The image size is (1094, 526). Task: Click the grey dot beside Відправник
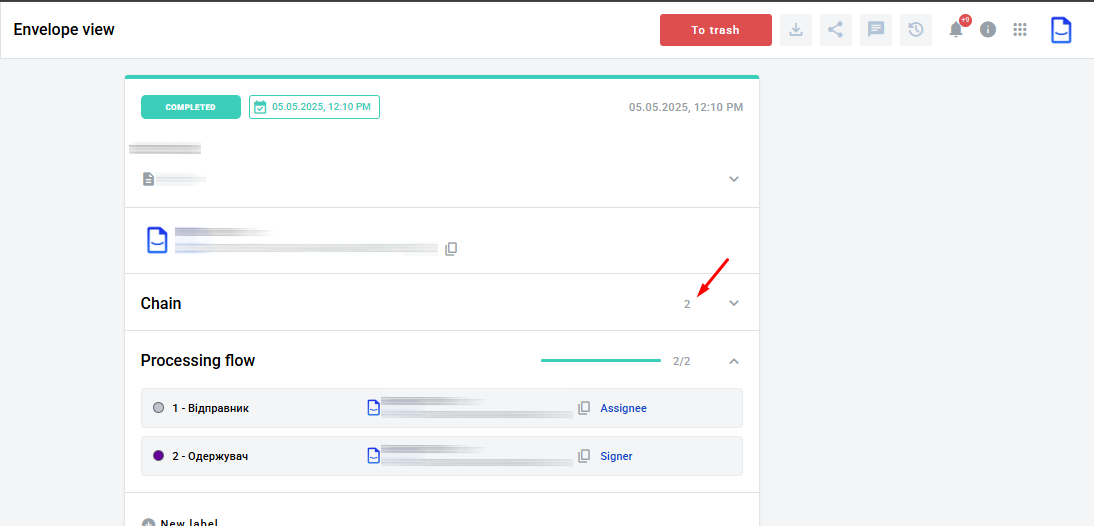coord(158,408)
